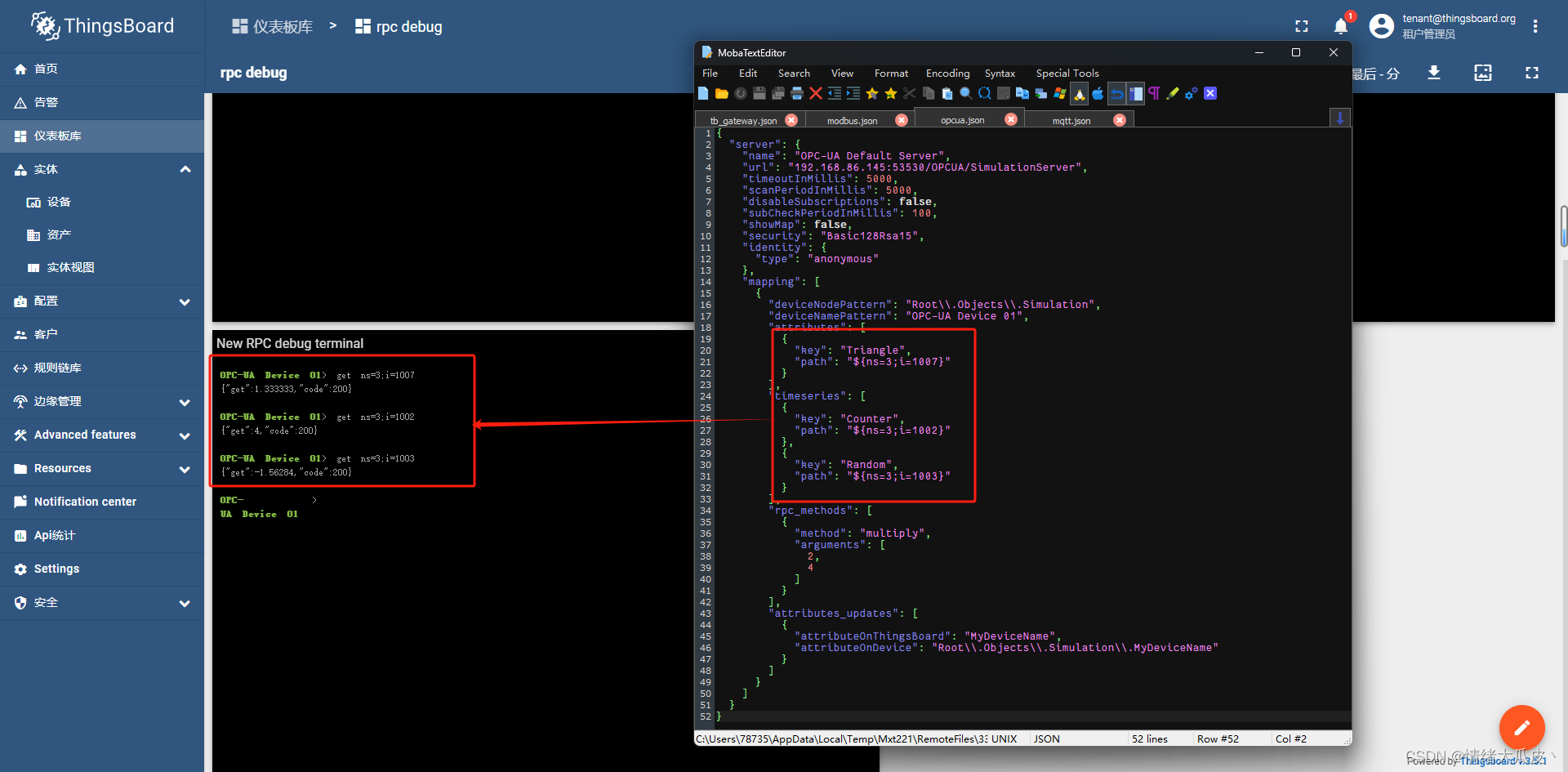Open Special Tools menu in MobaTextEditor

click(x=1067, y=74)
